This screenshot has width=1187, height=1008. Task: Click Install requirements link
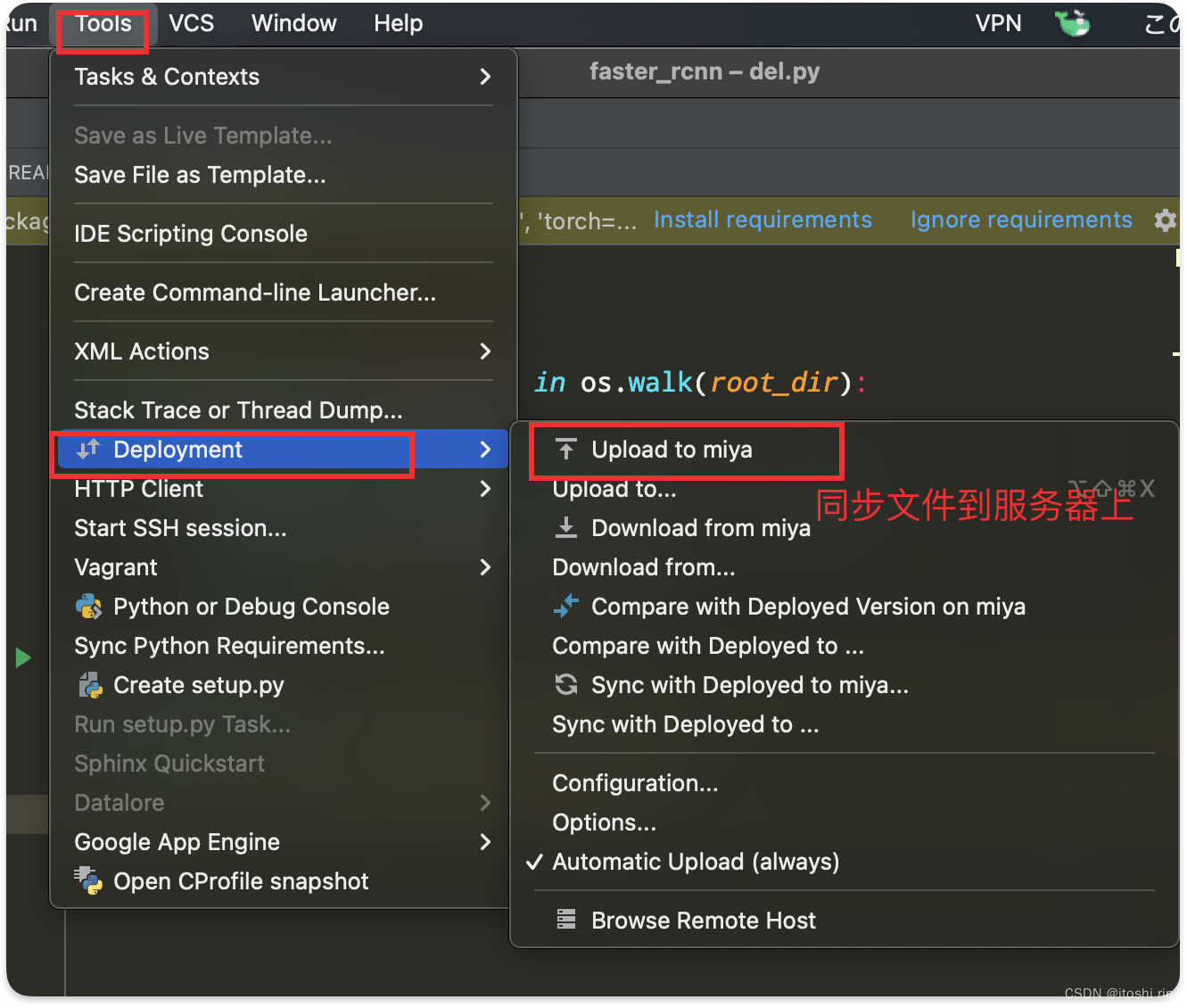point(762,220)
